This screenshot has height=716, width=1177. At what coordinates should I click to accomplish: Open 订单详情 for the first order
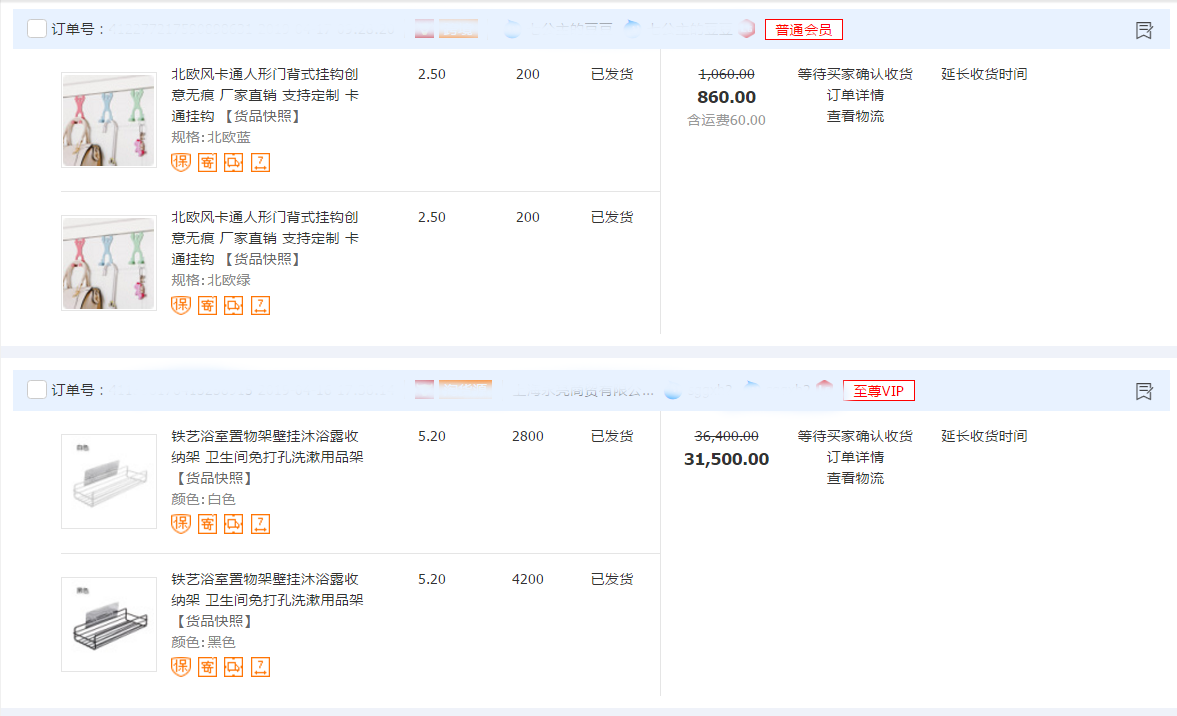pos(855,95)
